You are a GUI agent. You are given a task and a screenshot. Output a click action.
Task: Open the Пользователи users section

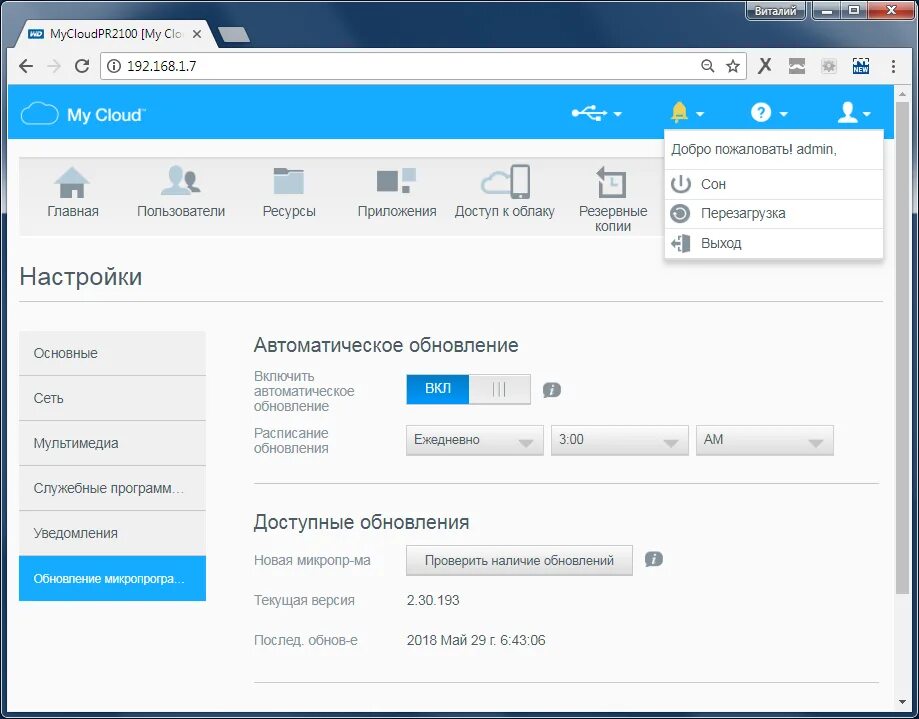pos(181,192)
